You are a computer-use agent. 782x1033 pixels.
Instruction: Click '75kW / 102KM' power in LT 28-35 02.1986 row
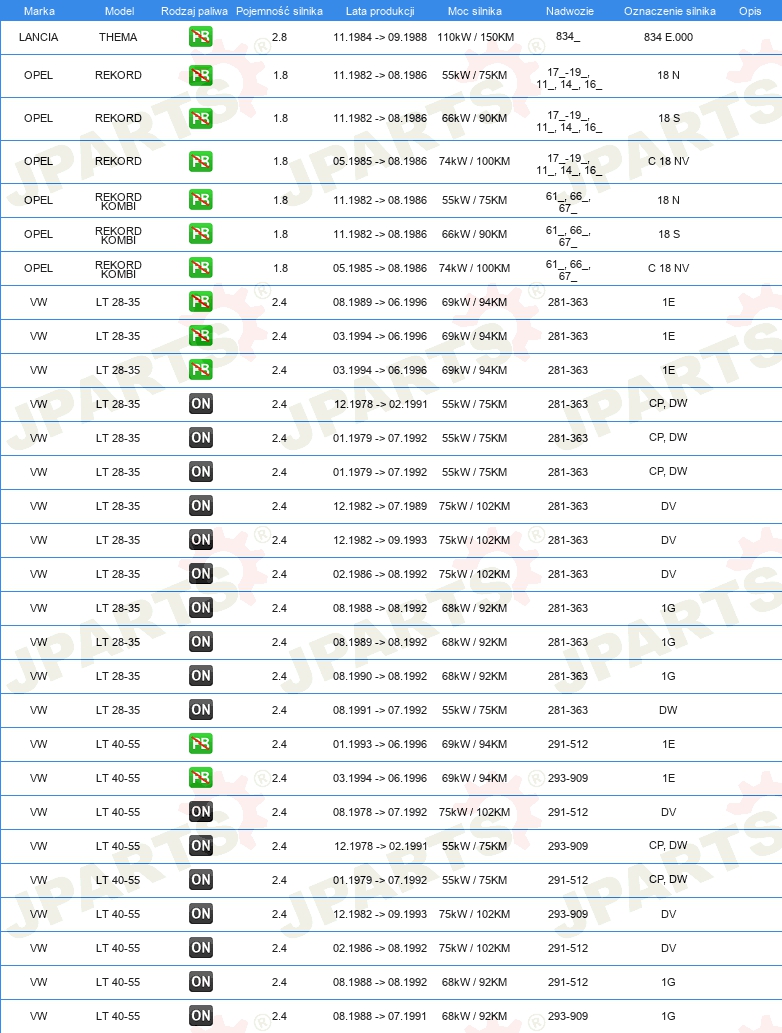[x=474, y=574]
